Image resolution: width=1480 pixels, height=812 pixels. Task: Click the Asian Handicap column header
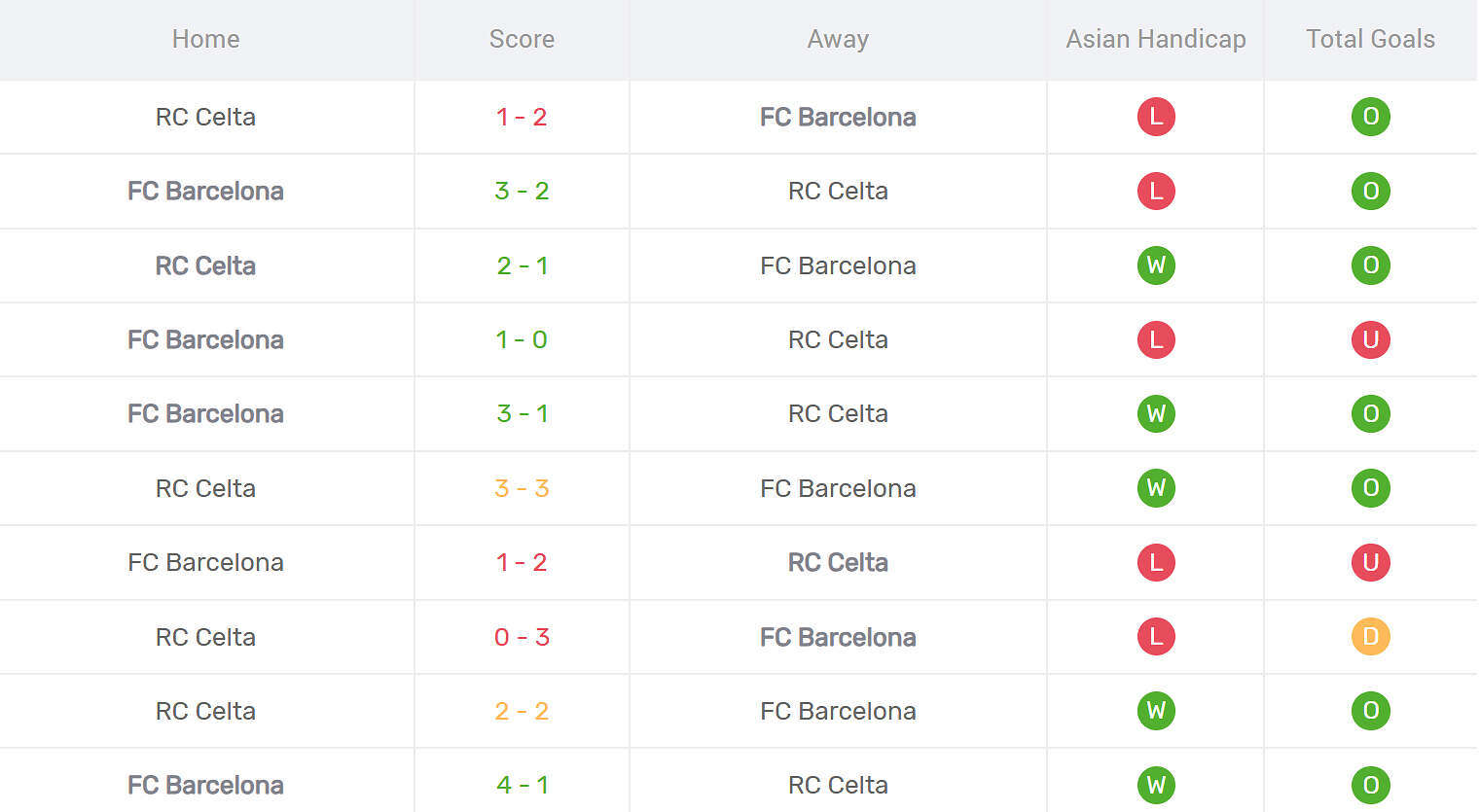(x=1156, y=39)
